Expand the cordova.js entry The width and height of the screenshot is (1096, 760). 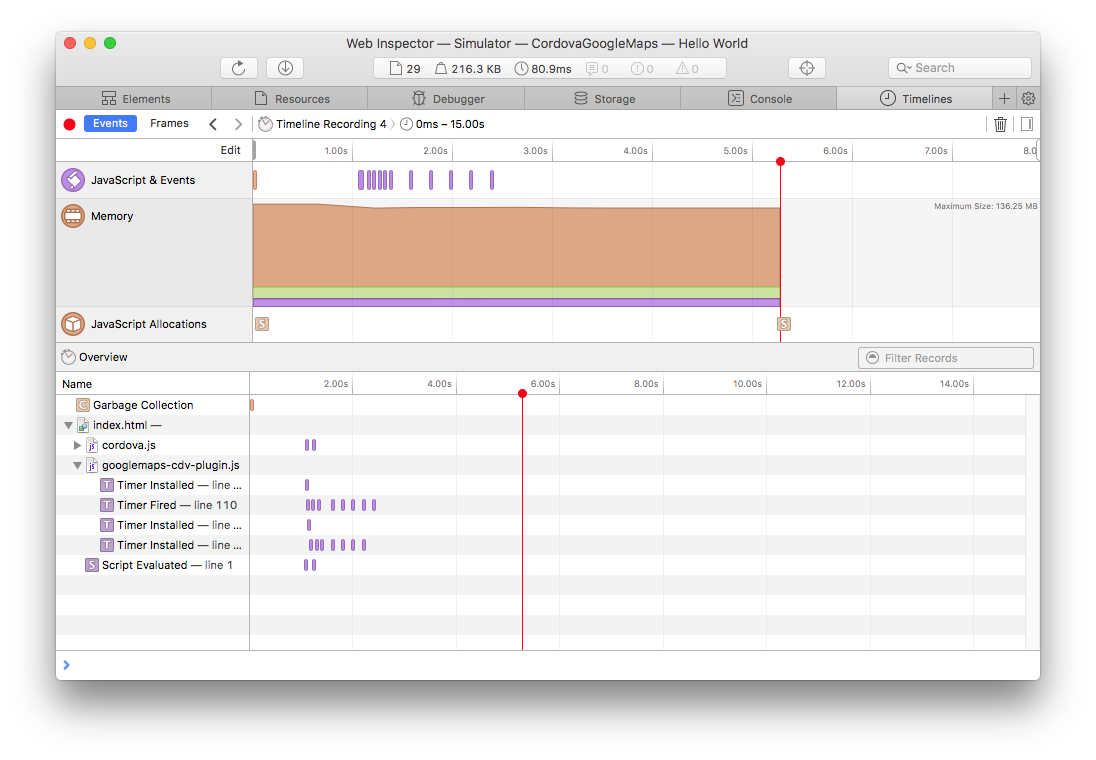78,444
